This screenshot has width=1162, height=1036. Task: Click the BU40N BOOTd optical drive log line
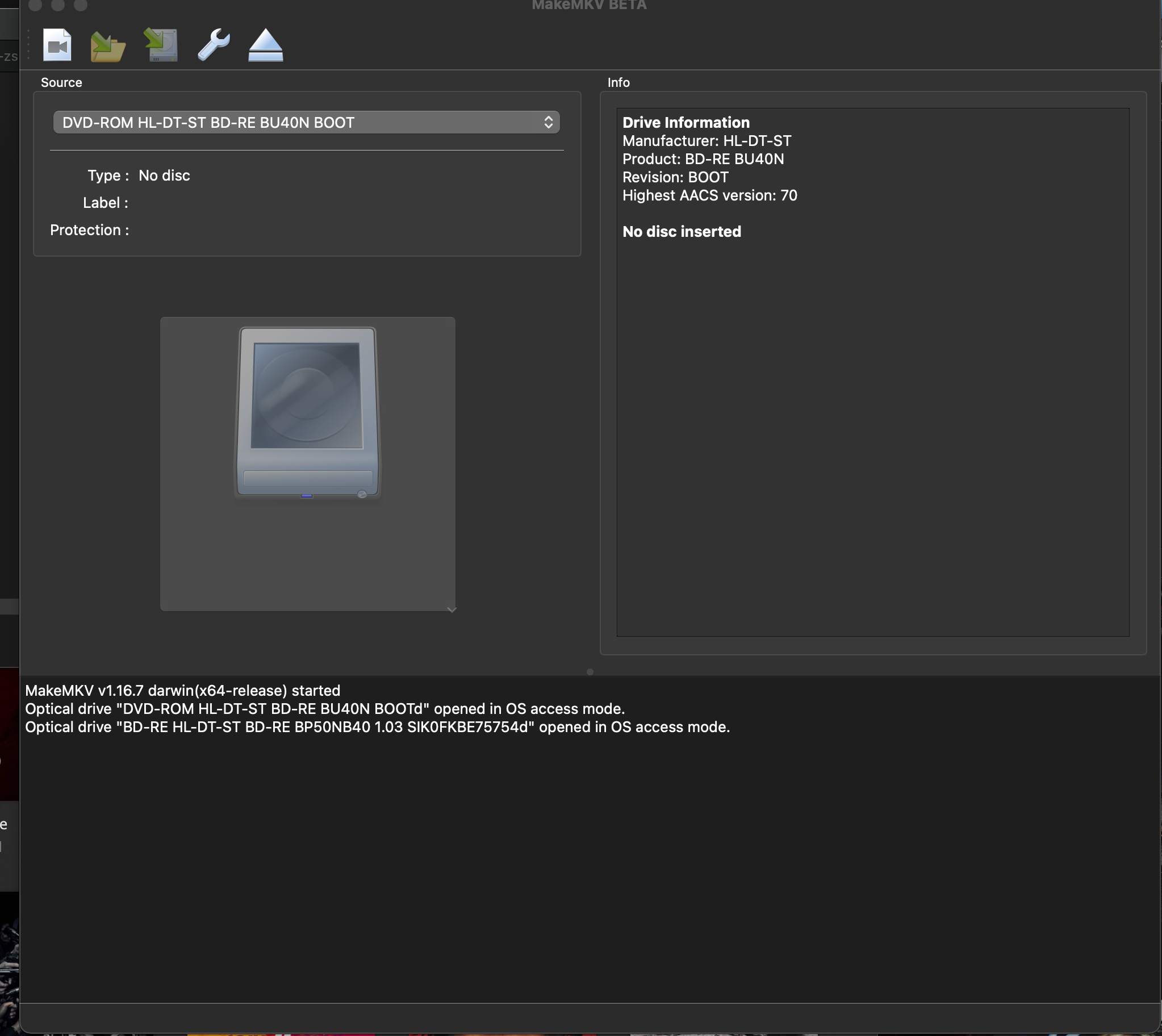coord(325,709)
